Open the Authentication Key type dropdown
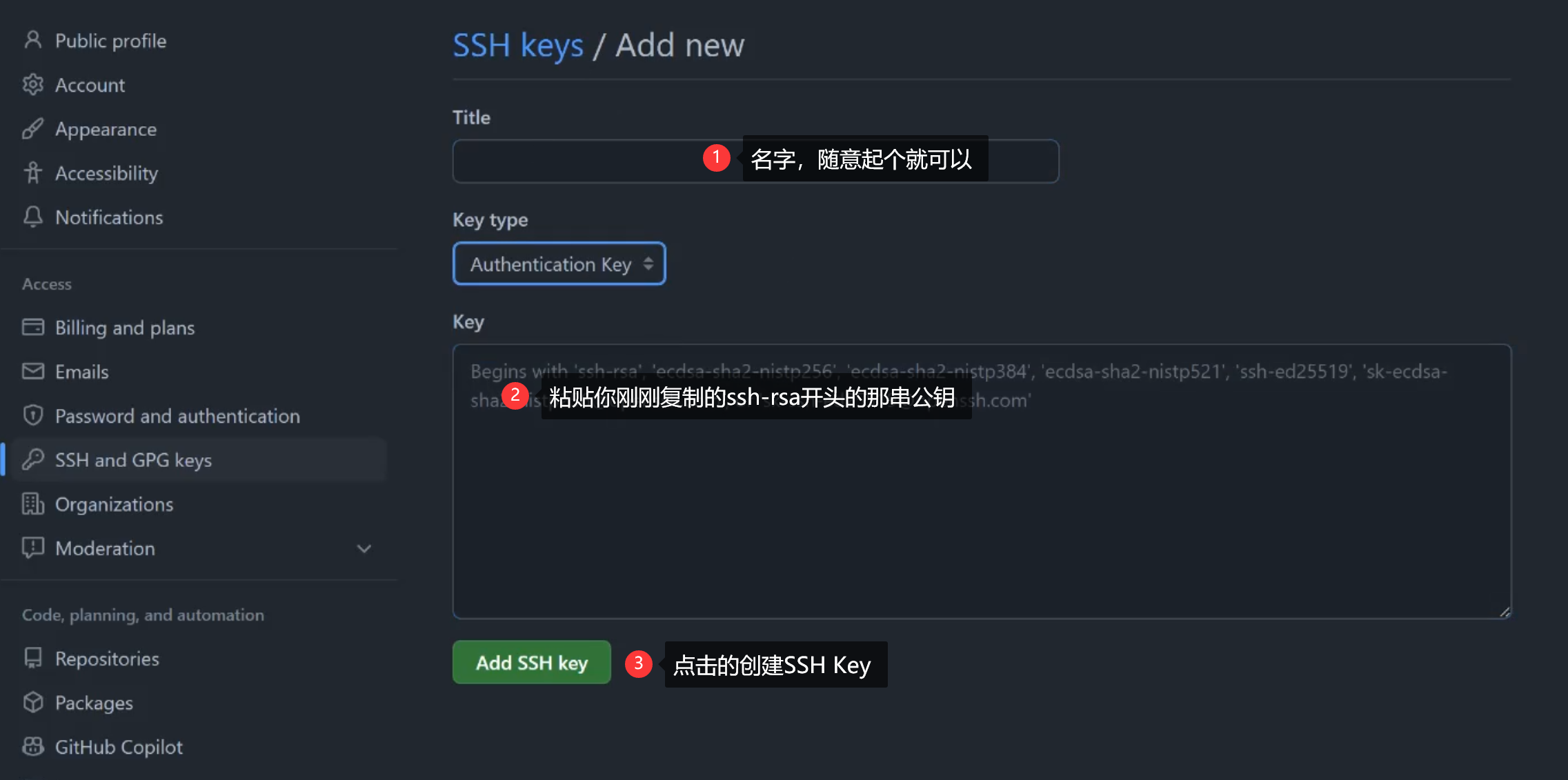 click(559, 263)
